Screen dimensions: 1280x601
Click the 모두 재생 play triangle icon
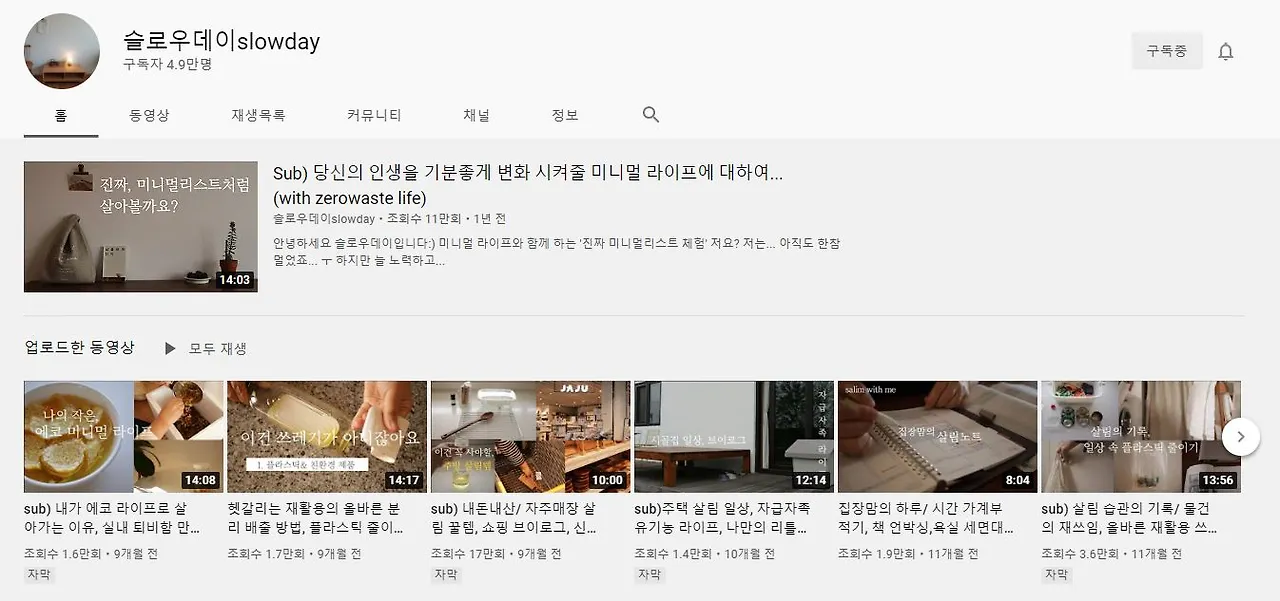coord(170,347)
